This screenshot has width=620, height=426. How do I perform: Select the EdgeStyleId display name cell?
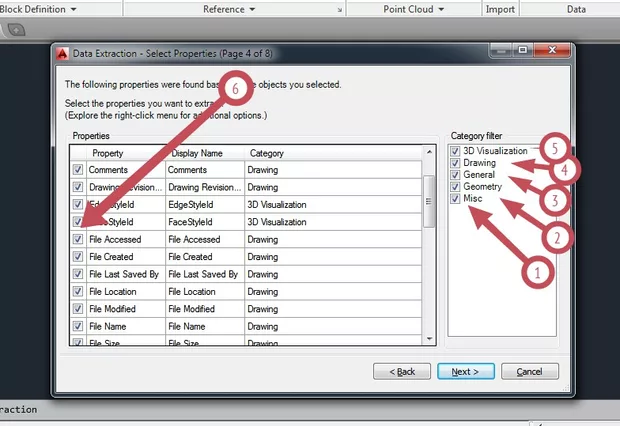[205, 204]
